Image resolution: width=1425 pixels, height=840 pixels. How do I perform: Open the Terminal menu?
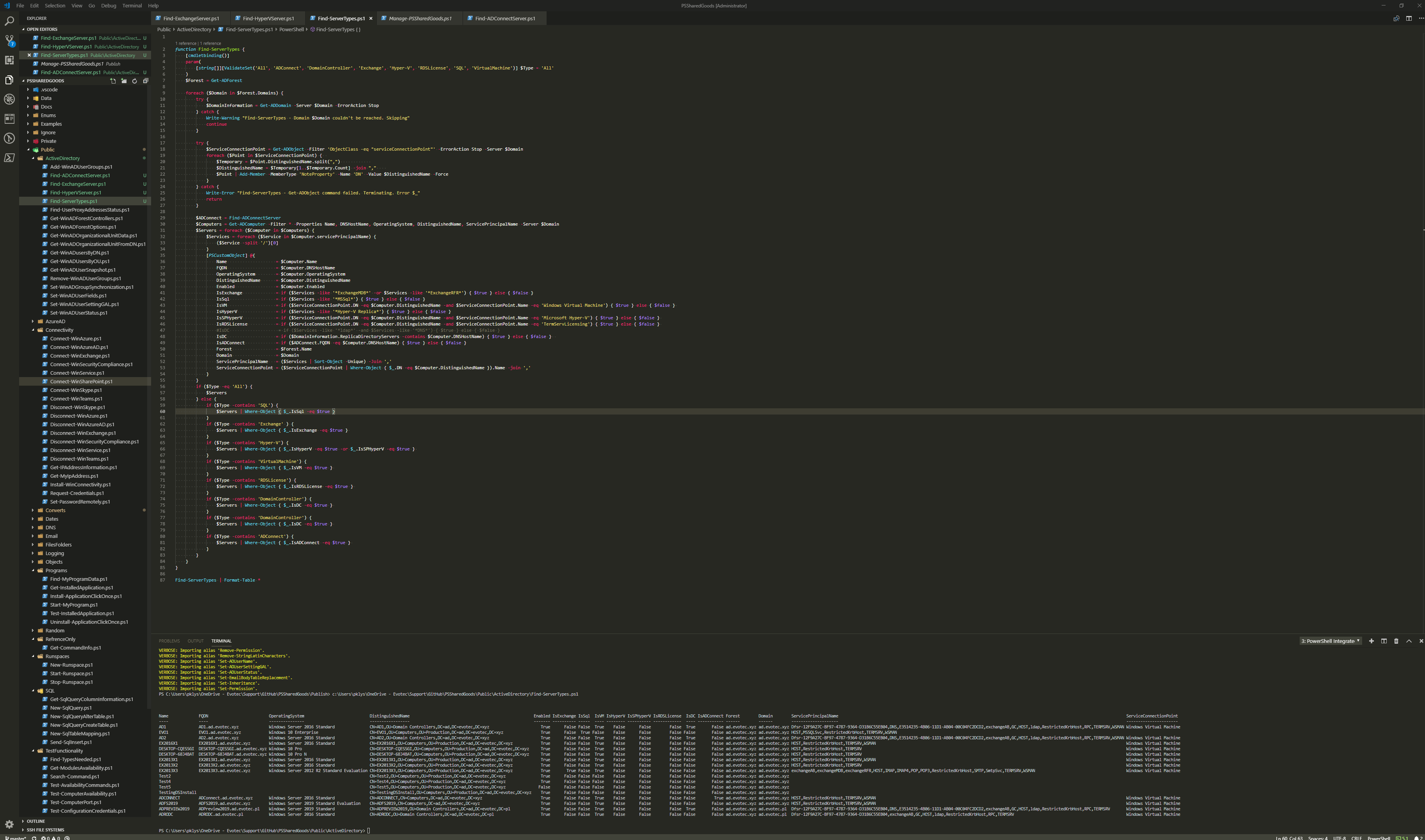click(132, 6)
